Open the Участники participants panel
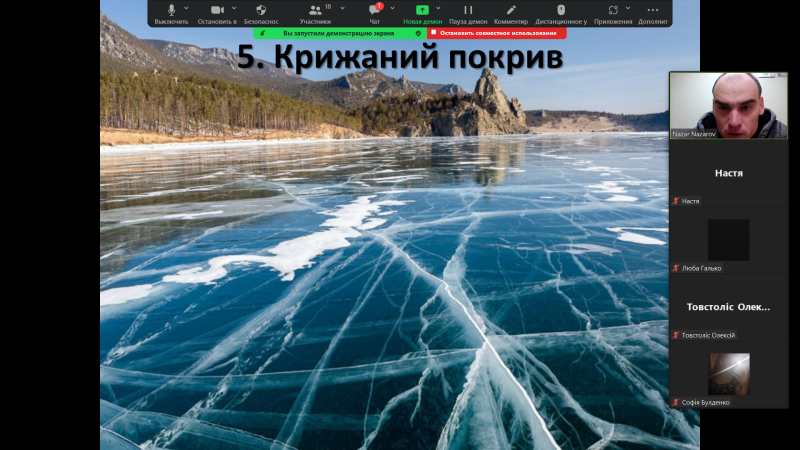800x450 pixels. [314, 10]
